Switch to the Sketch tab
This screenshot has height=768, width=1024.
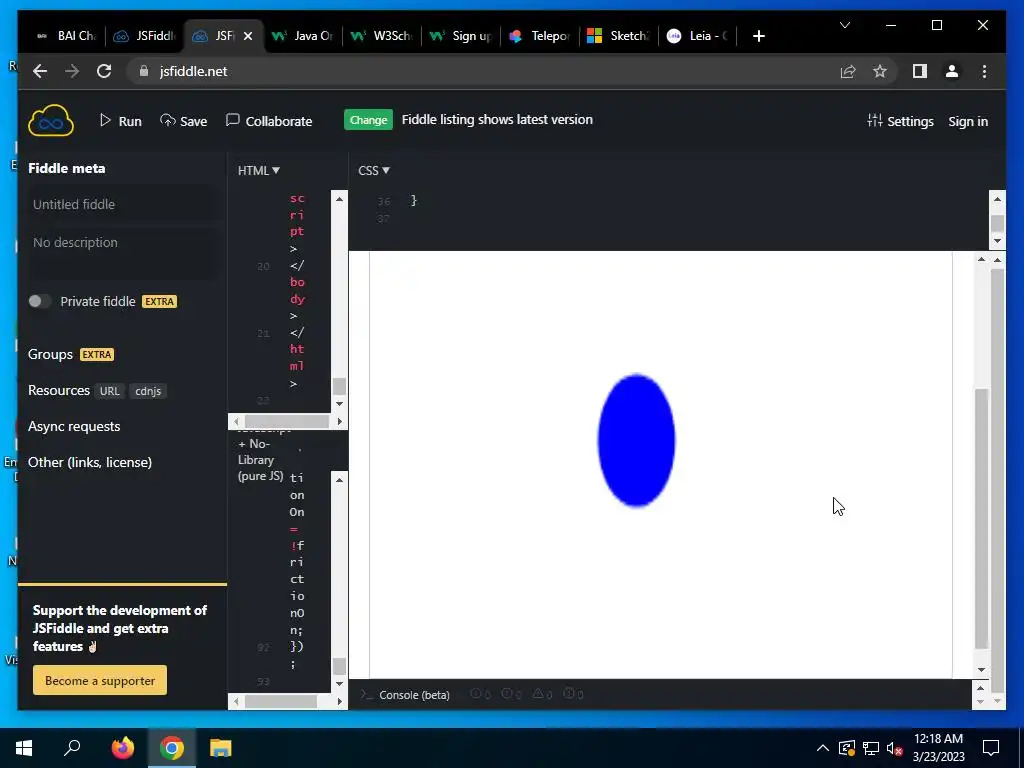tap(620, 36)
